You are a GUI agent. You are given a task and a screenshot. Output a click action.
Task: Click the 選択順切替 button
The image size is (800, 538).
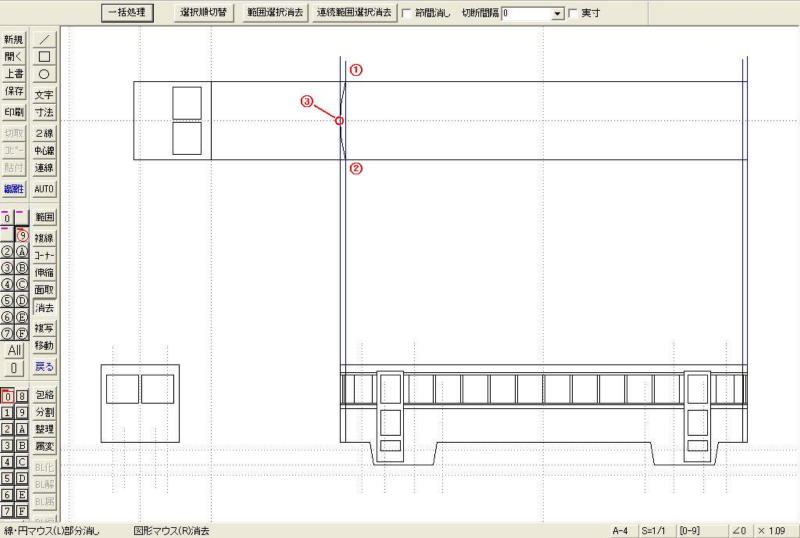point(203,13)
